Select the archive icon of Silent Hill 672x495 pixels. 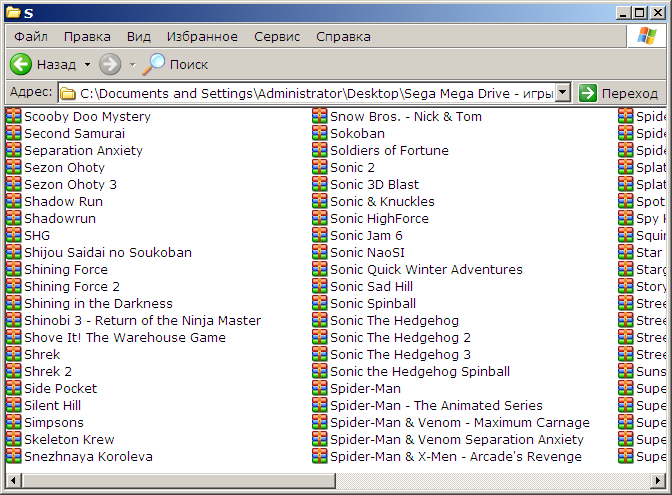[14, 405]
